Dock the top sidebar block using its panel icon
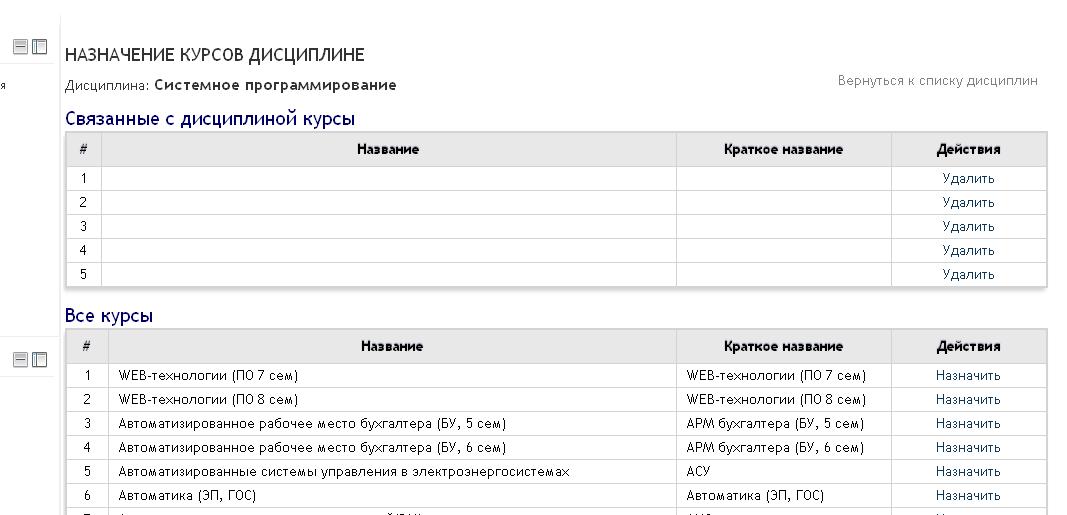This screenshot has height=515, width=1067. 40,46
